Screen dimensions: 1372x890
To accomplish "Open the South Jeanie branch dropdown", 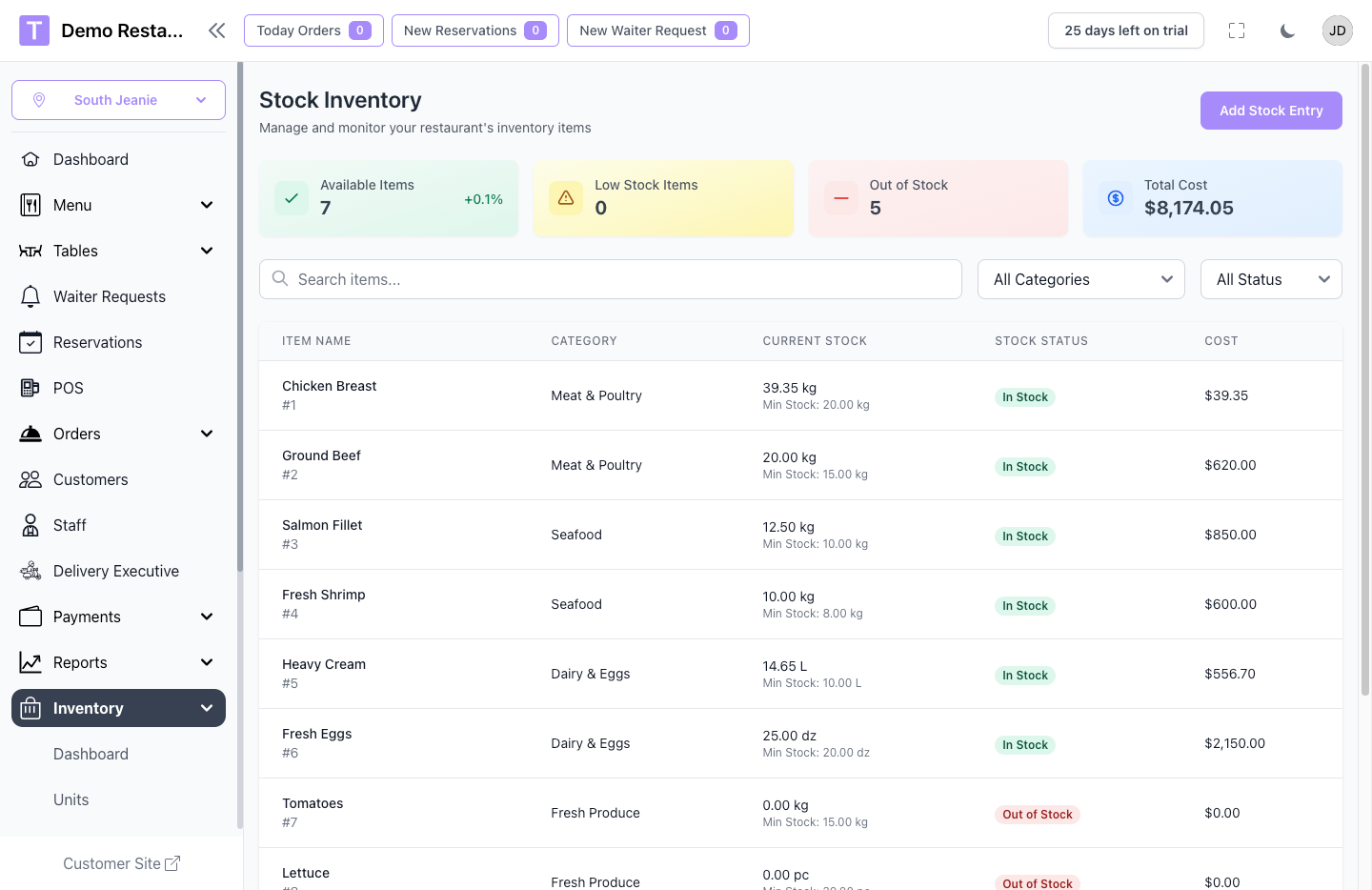I will 118,100.
